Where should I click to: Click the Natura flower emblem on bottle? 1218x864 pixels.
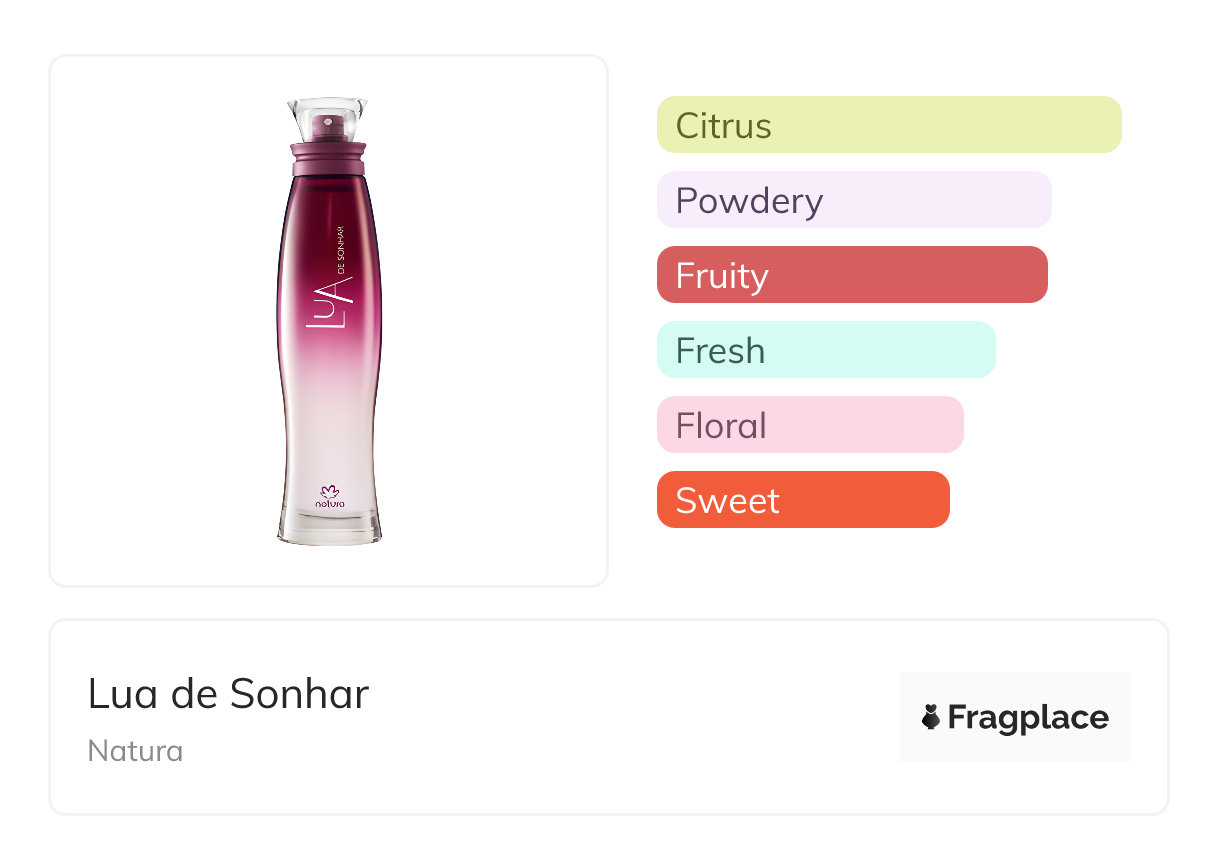330,491
